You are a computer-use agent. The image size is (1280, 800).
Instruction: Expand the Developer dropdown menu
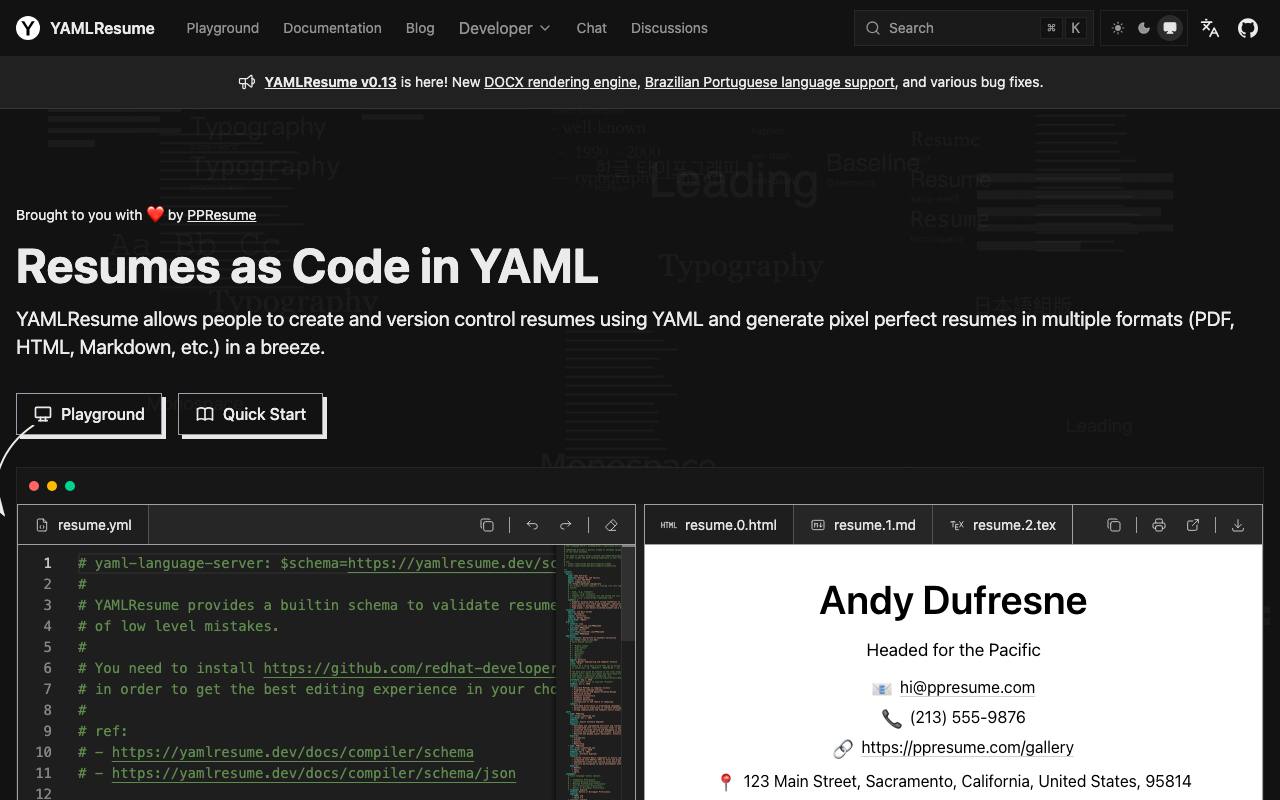(x=505, y=28)
